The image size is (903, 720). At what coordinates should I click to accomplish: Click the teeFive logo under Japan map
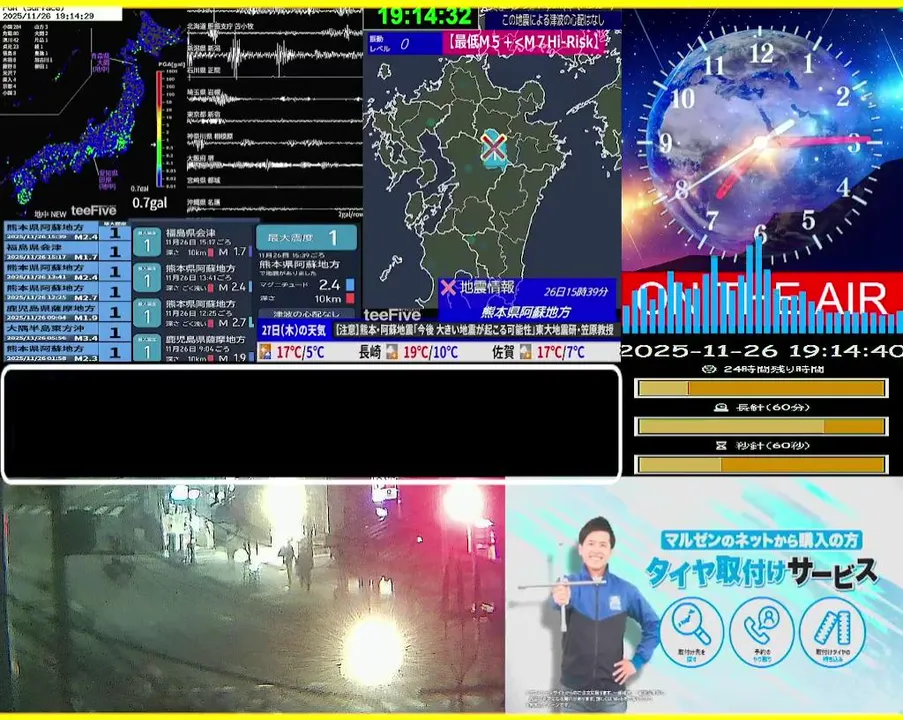pyautogui.click(x=93, y=210)
